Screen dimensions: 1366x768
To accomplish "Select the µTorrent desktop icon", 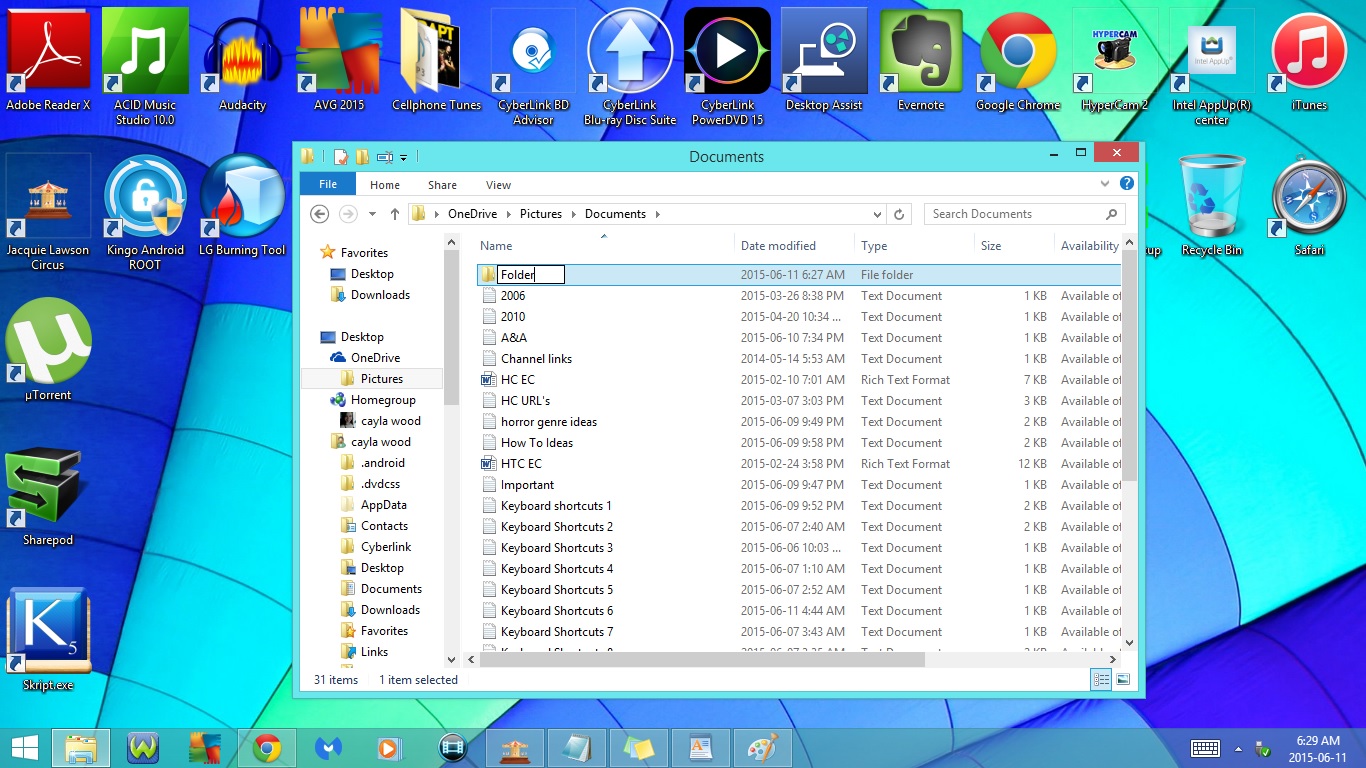I will click(48, 350).
